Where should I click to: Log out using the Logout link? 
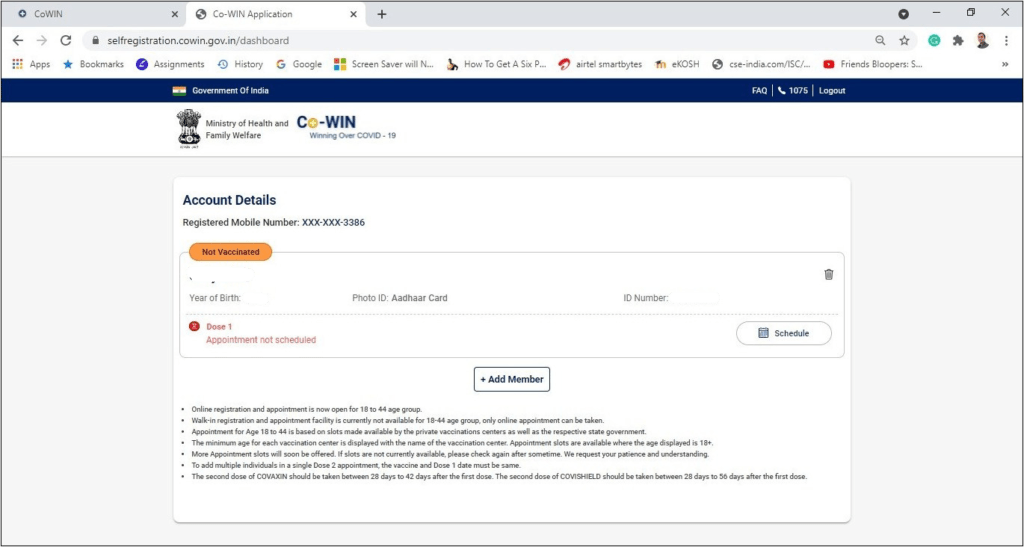pyautogui.click(x=832, y=90)
